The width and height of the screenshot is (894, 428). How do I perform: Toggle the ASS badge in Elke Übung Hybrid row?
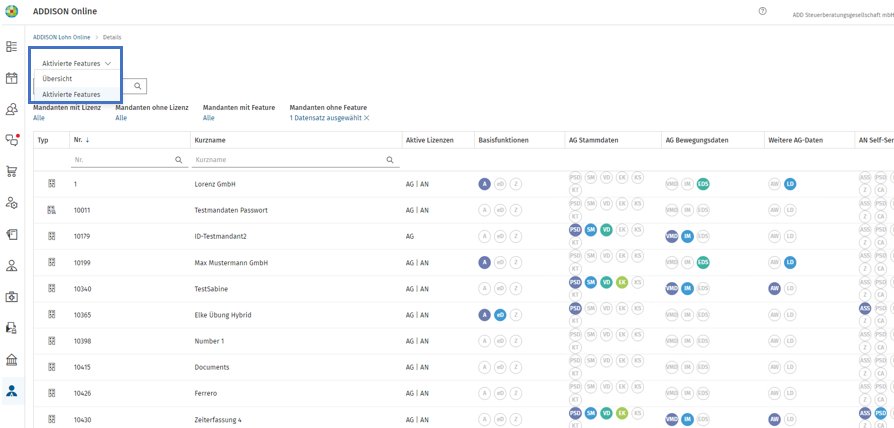864,308
